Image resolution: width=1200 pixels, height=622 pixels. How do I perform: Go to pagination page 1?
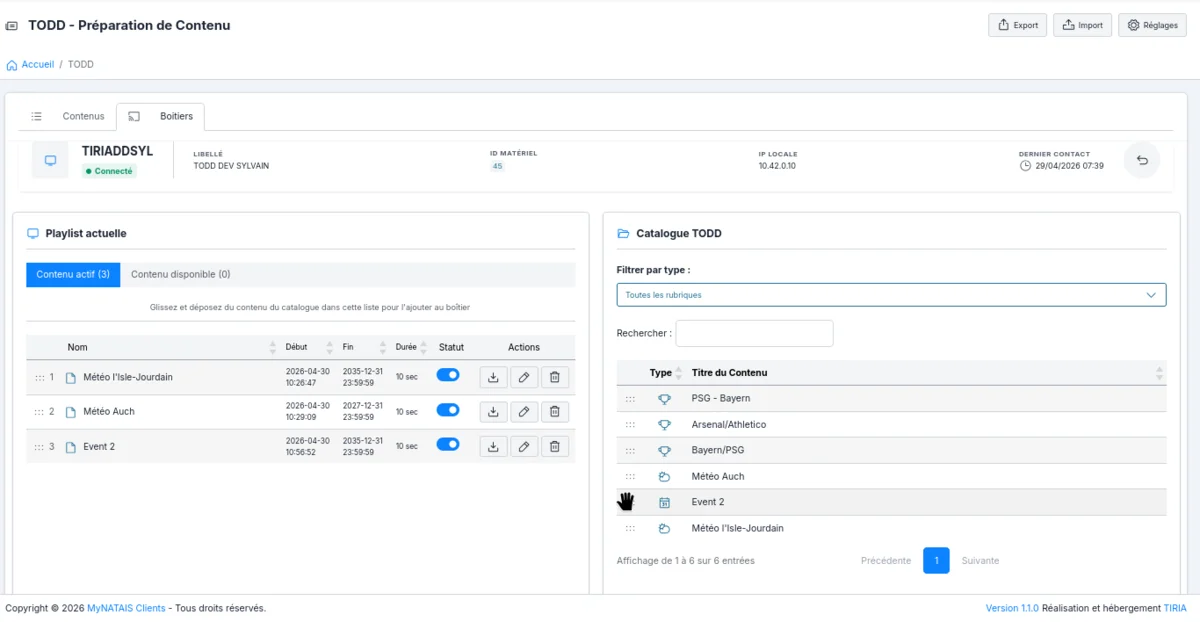point(936,561)
